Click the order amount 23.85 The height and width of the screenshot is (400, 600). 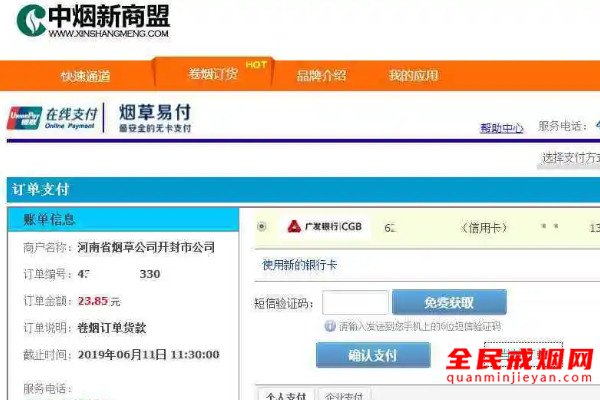pyautogui.click(x=93, y=301)
